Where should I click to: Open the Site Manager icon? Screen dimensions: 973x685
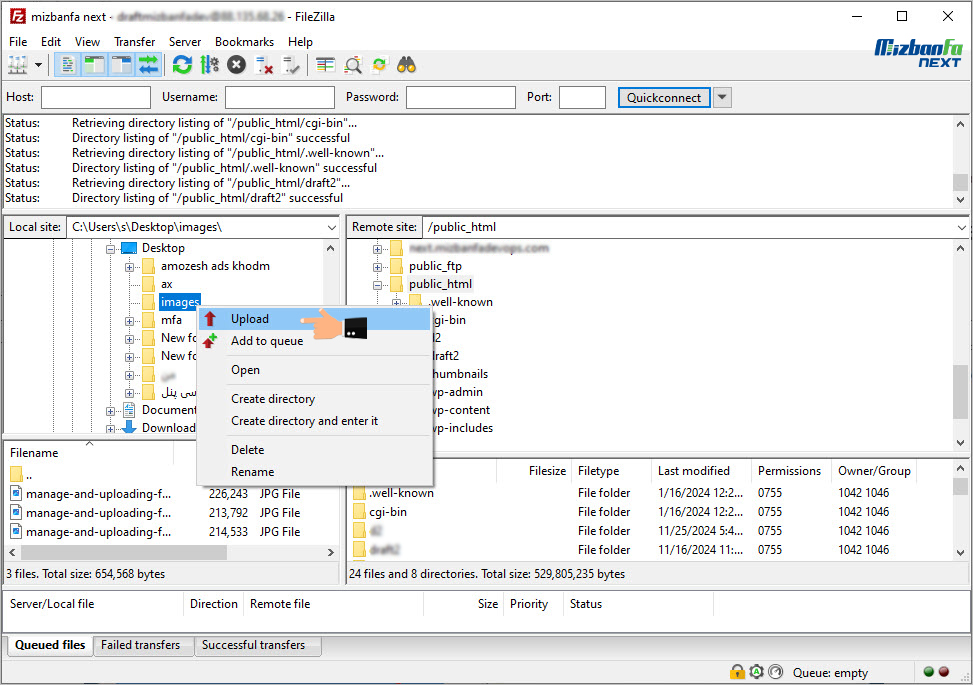[17, 65]
